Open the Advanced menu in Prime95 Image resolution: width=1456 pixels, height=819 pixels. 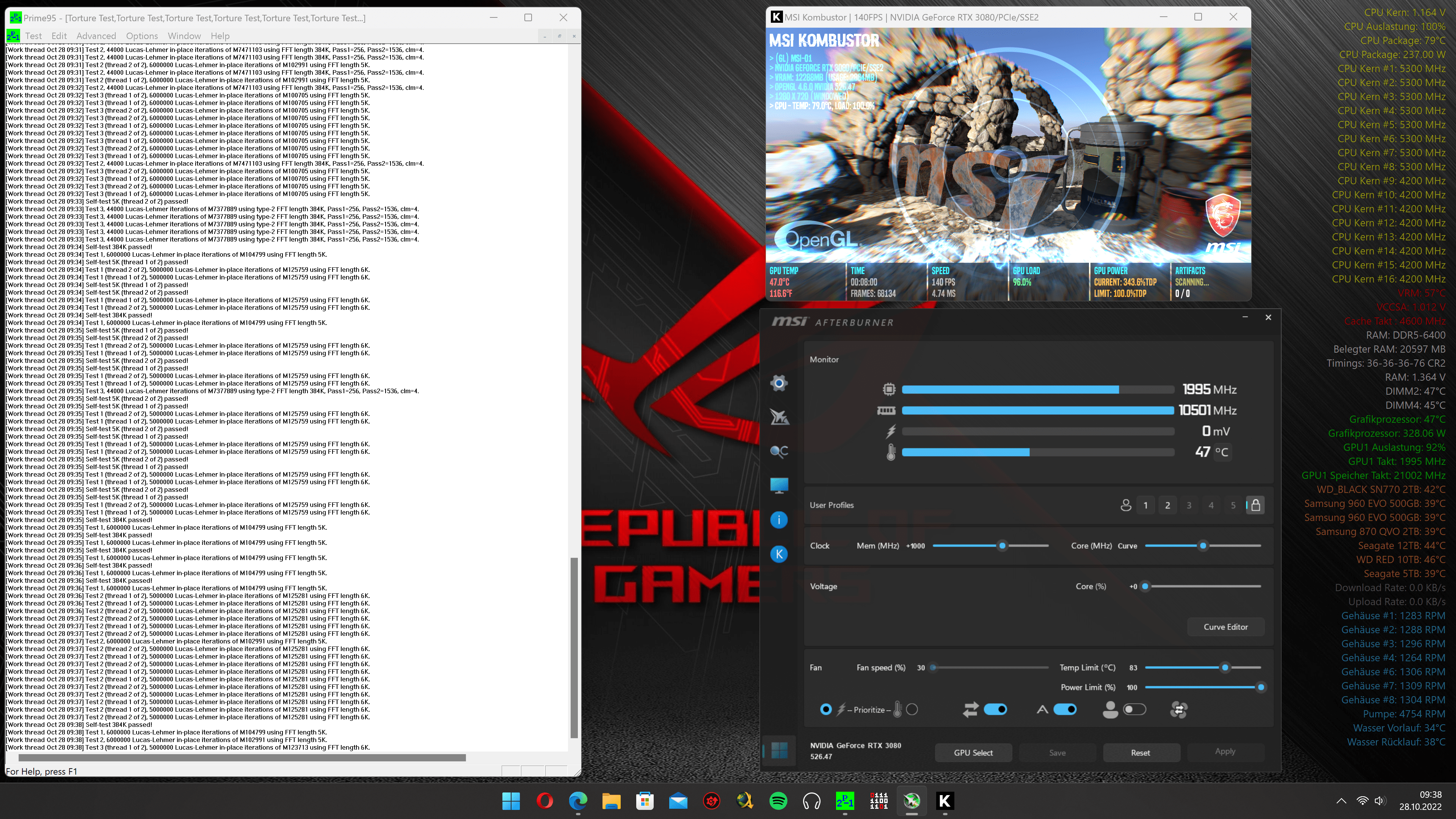(96, 36)
